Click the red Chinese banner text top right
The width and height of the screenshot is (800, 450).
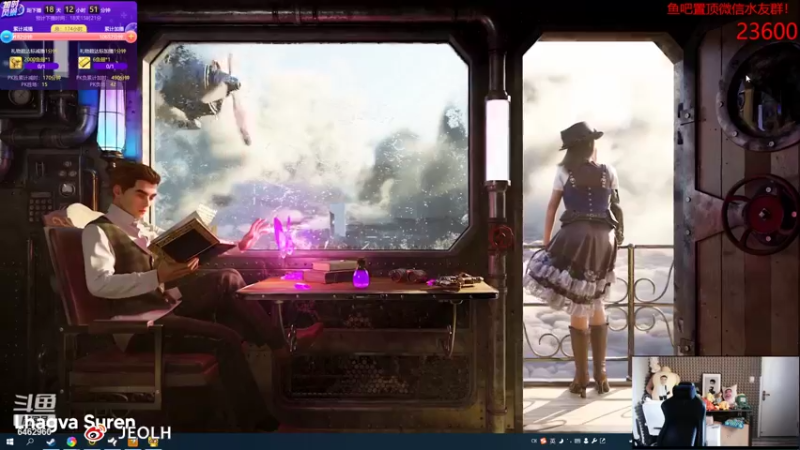tap(728, 9)
